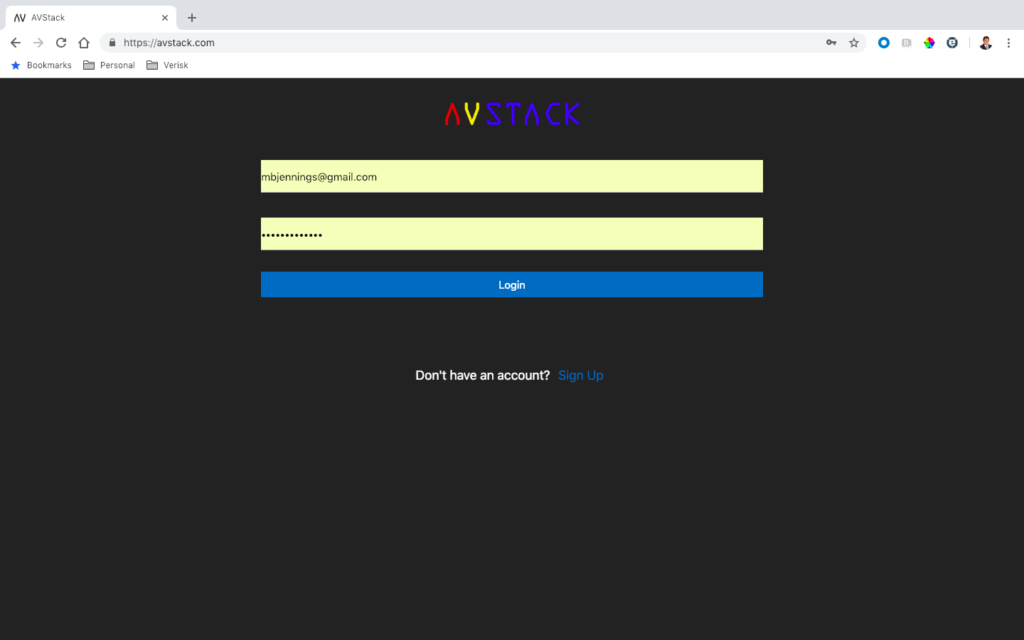Screen dimensions: 1024x640
Task: Click the gray square extension icon
Action: coord(906,42)
